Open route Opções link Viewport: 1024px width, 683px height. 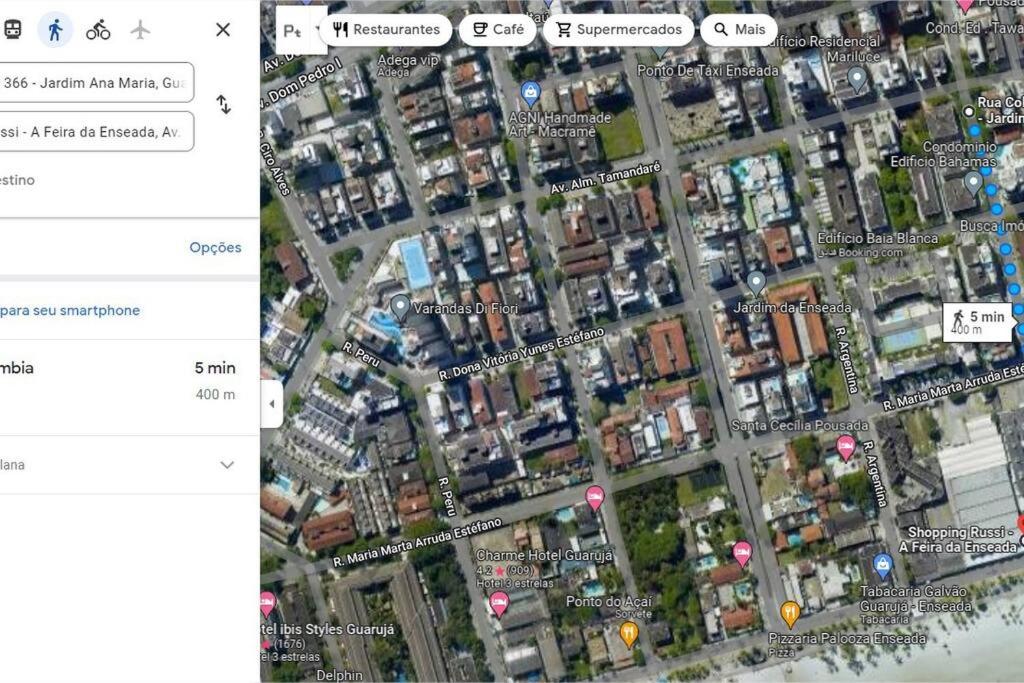coord(216,247)
